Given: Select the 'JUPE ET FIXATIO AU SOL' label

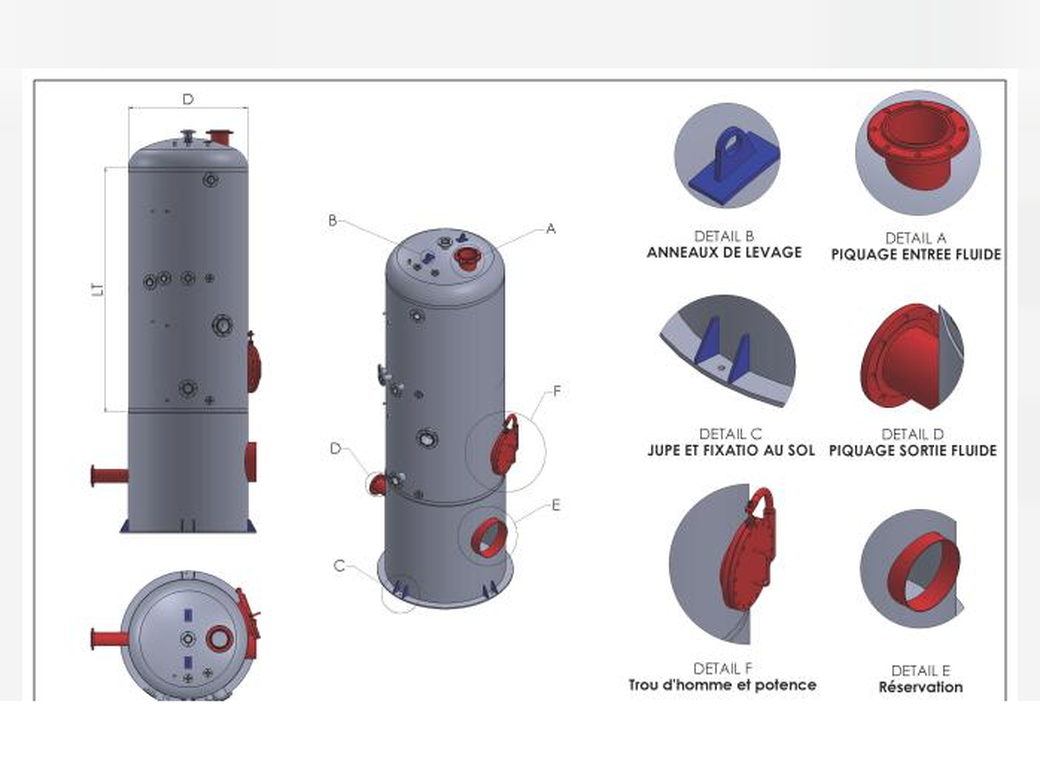Looking at the screenshot, I should 731,450.
